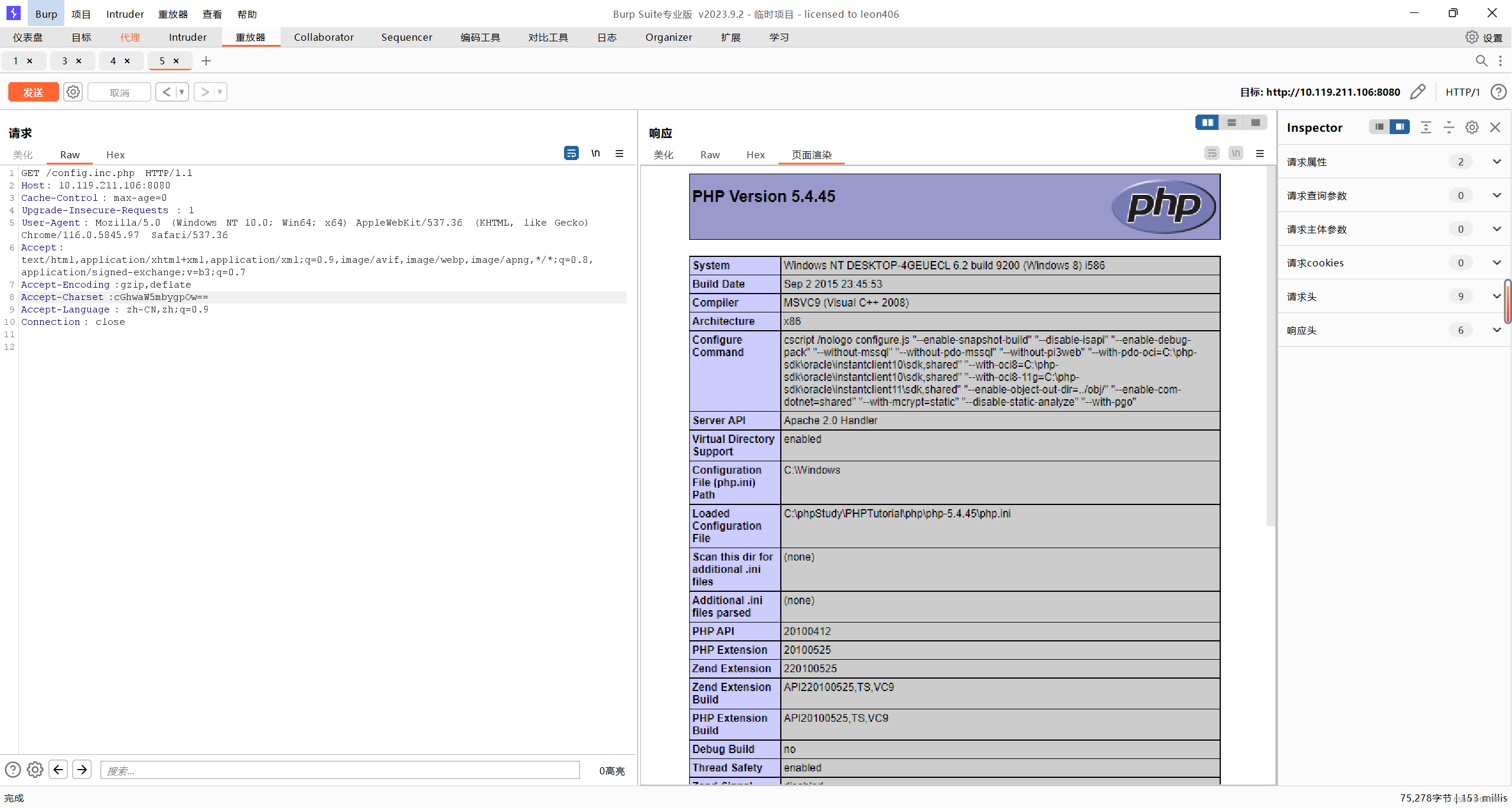Close repeater tab 5

click(x=176, y=61)
